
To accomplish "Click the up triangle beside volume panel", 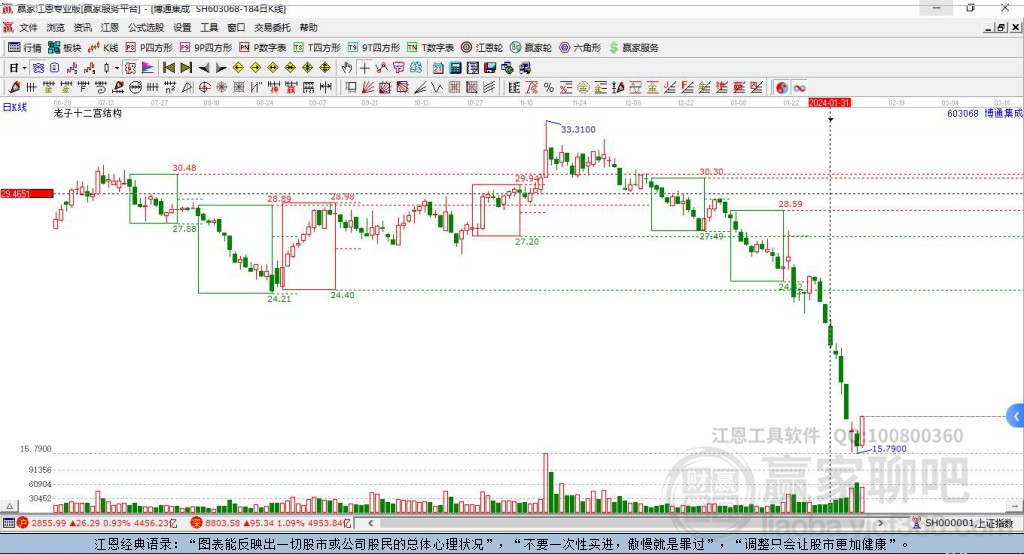I will pyautogui.click(x=9, y=506).
